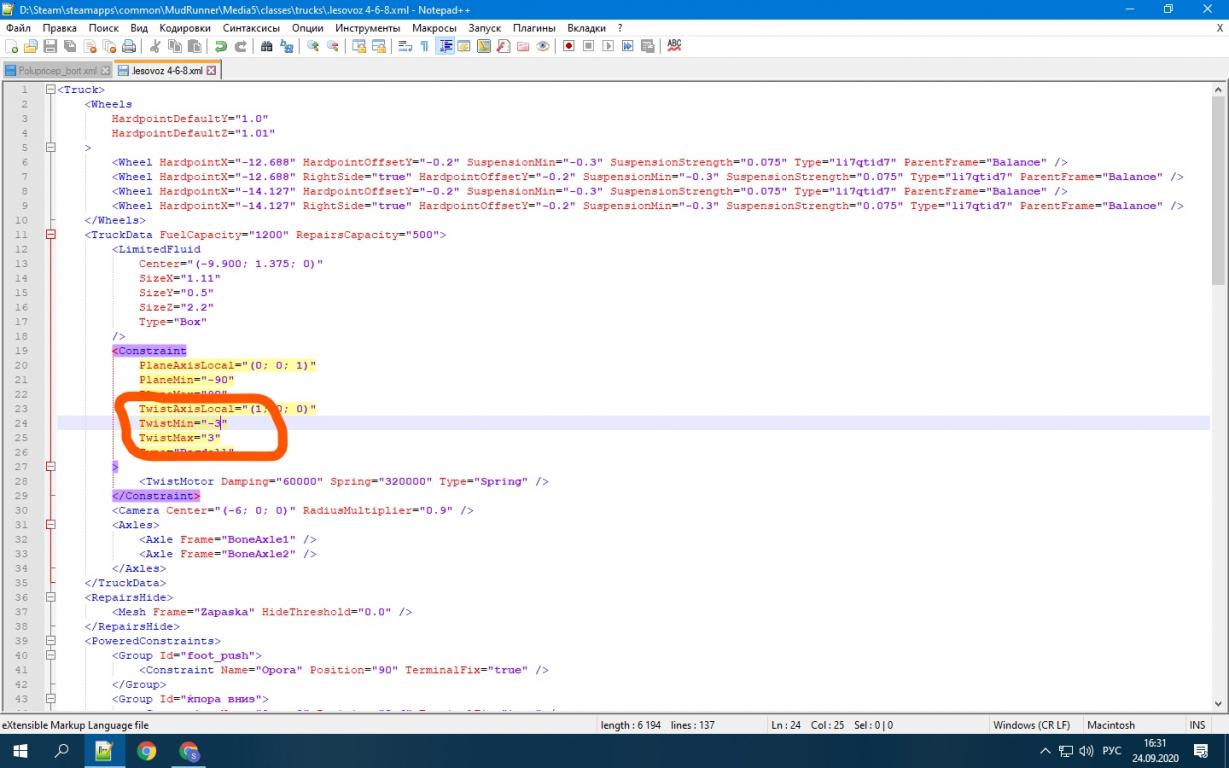
Task: Open Find with the binoculars icon
Action: [267, 47]
